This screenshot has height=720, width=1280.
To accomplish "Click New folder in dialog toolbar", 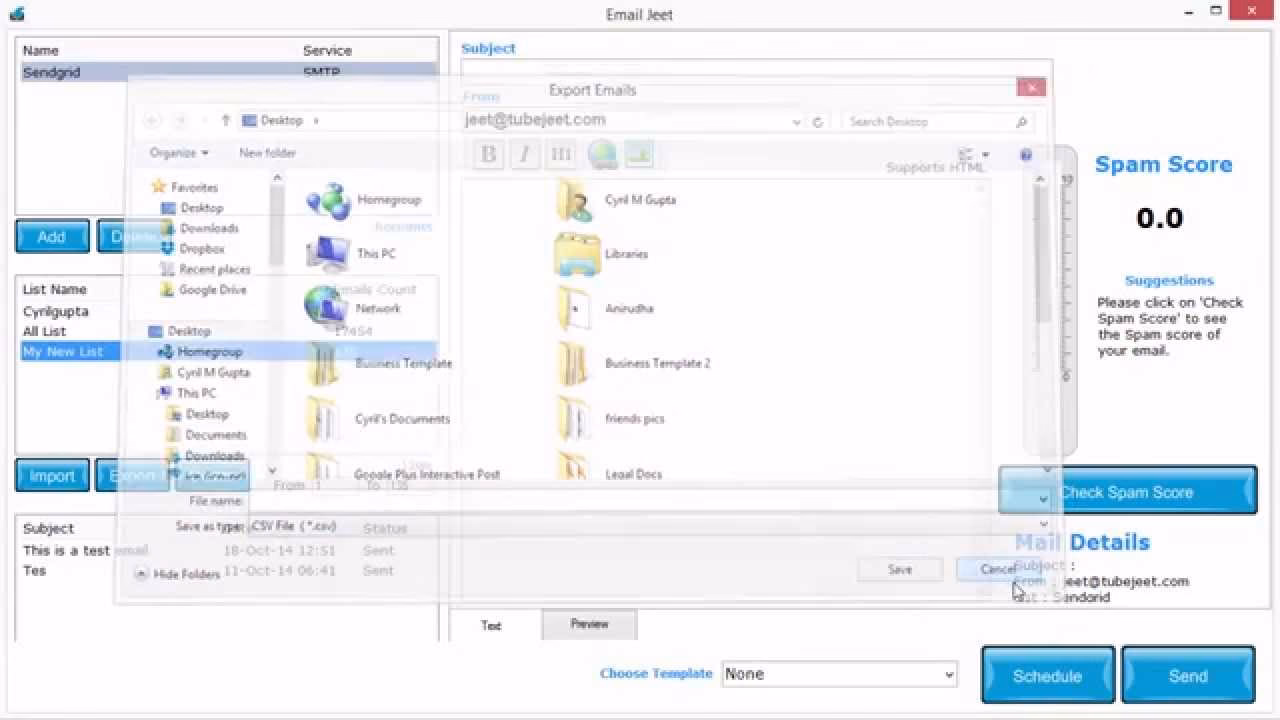I will (267, 153).
